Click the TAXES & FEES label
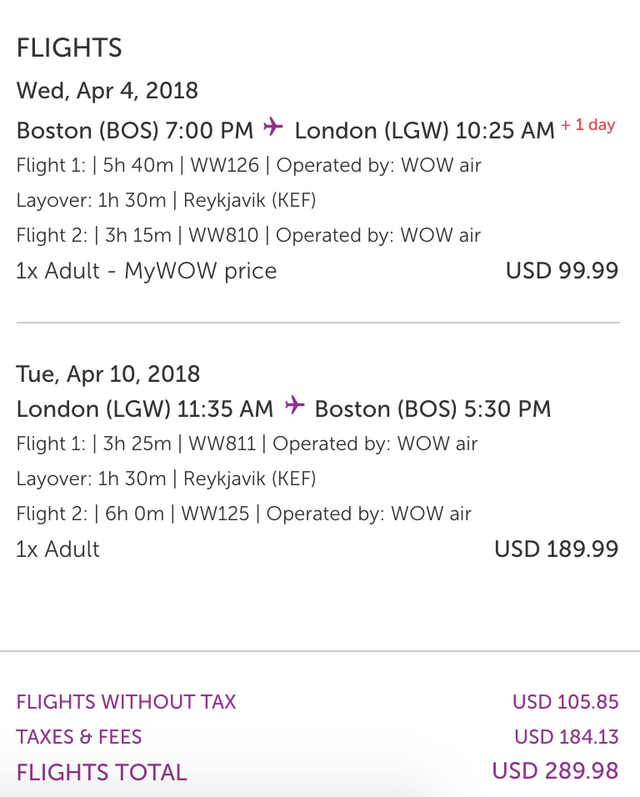The width and height of the screenshot is (640, 797). pyautogui.click(x=79, y=737)
